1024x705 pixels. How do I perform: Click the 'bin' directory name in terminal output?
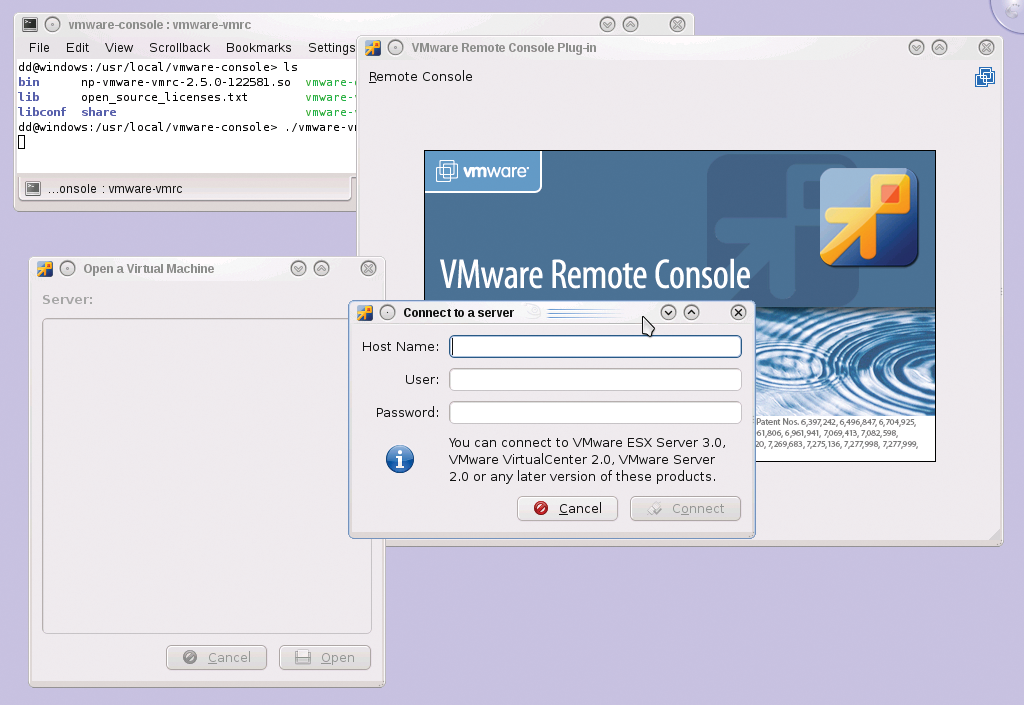pyautogui.click(x=29, y=82)
